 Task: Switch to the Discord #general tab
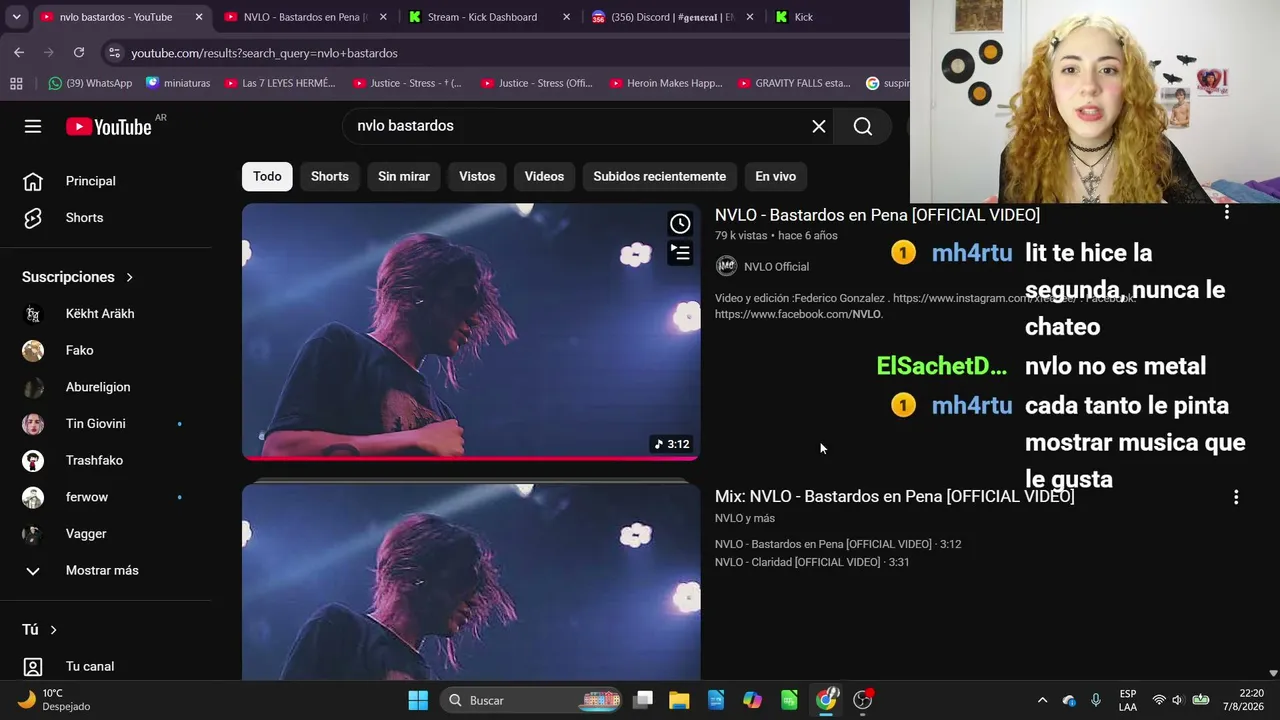672,17
